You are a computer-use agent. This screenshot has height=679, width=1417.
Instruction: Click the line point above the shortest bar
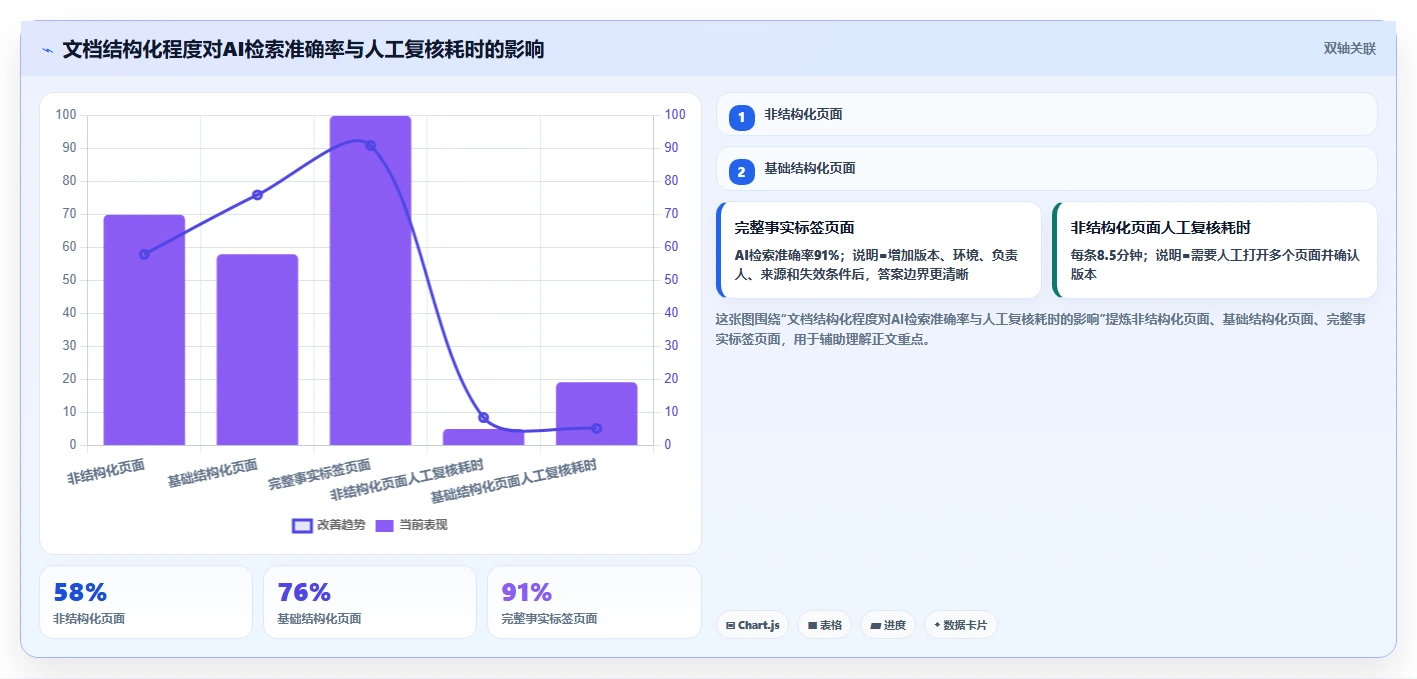(x=483, y=417)
